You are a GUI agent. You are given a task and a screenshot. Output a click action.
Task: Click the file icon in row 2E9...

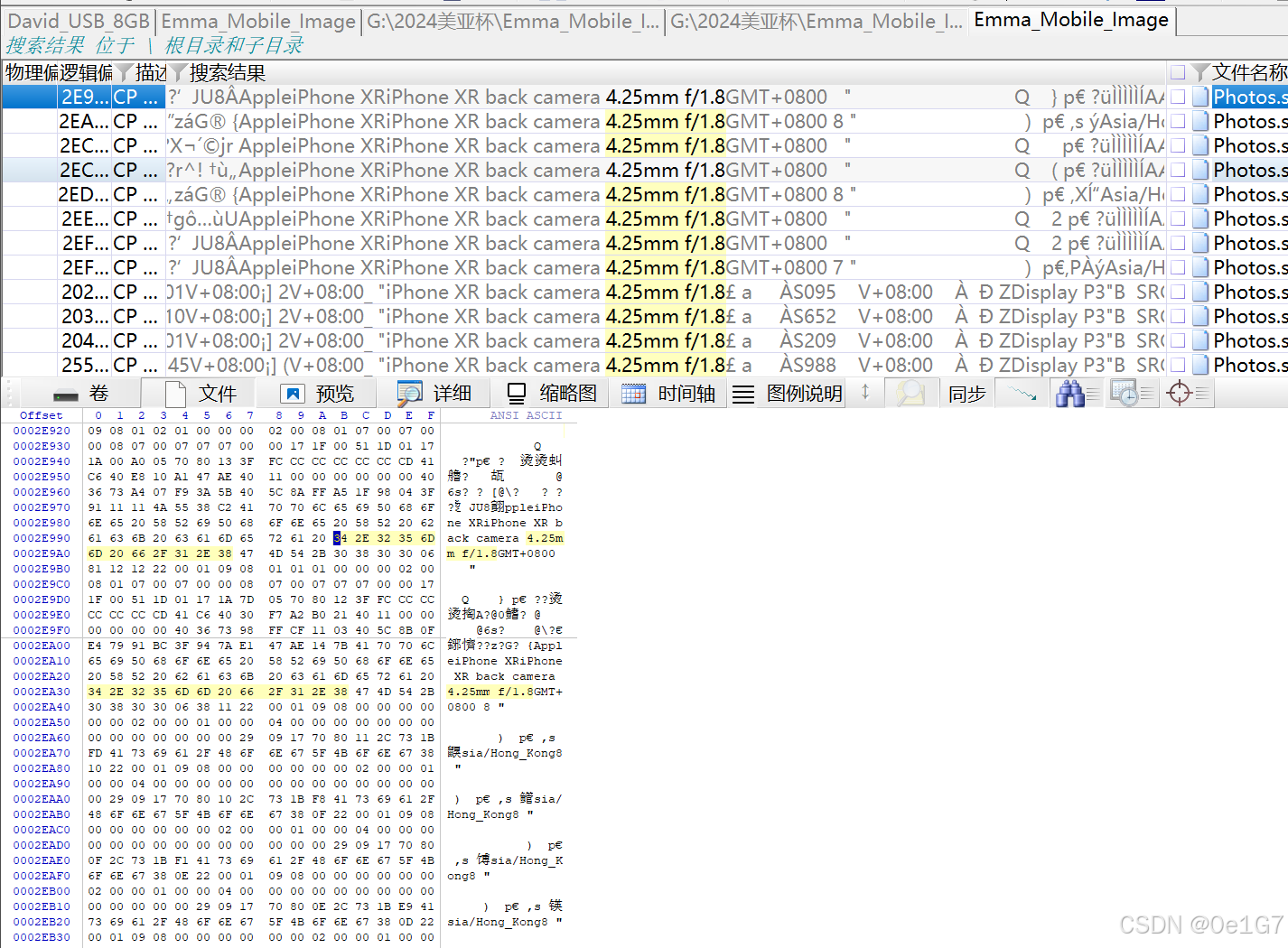[x=1200, y=97]
